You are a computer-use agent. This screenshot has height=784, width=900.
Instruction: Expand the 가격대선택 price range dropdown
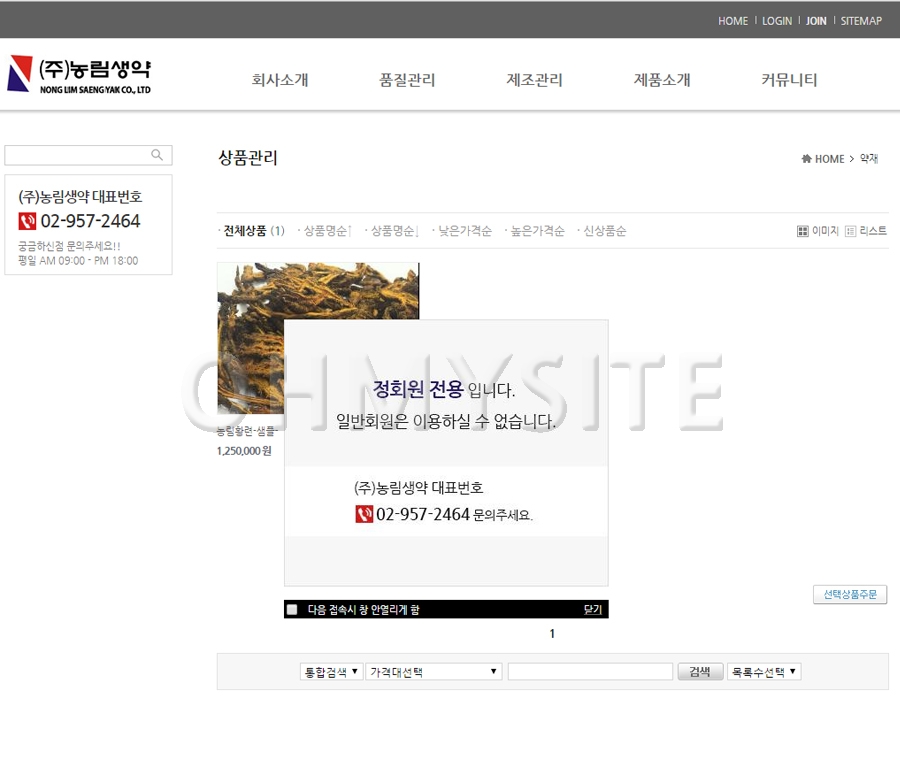pos(434,672)
